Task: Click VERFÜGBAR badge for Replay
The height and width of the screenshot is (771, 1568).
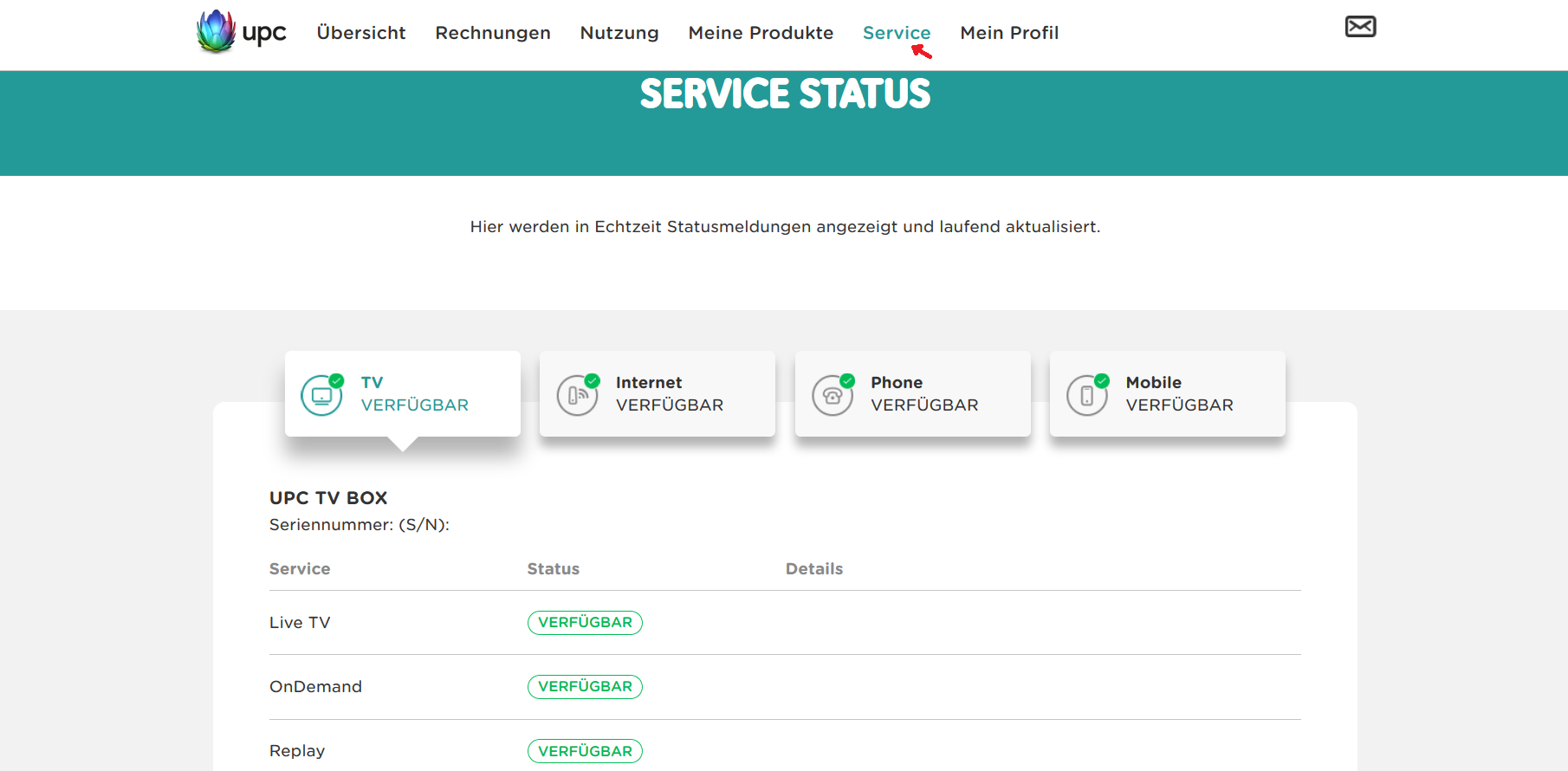Action: click(x=585, y=751)
